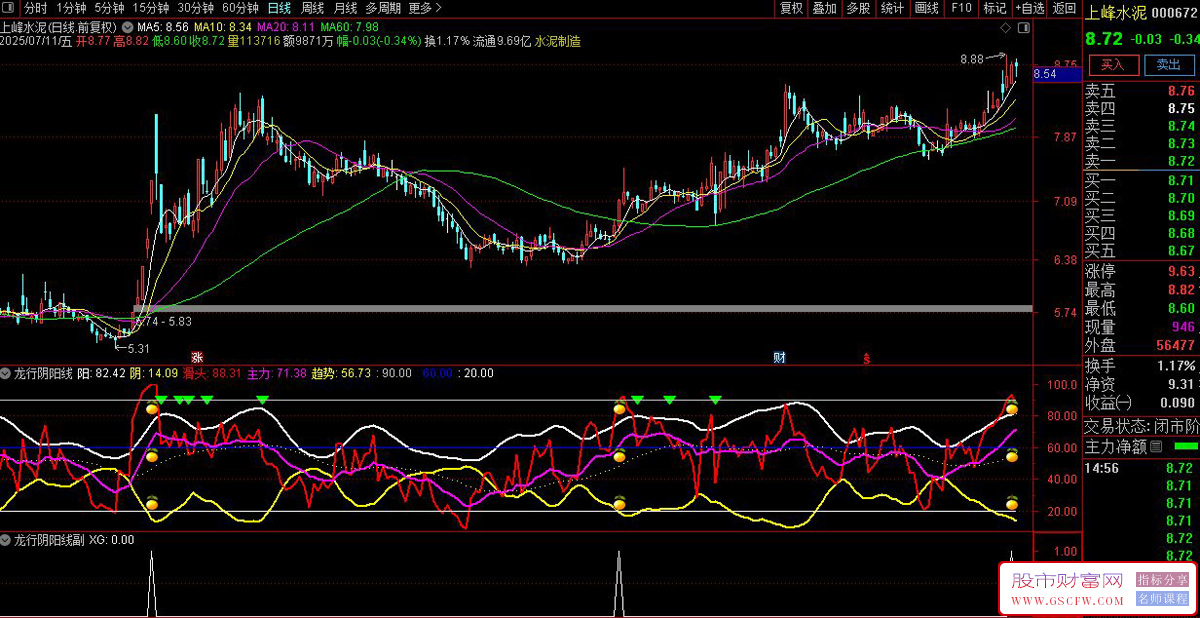1200x618 pixels.
Task: Click the F10 company info button
Action: point(961,8)
